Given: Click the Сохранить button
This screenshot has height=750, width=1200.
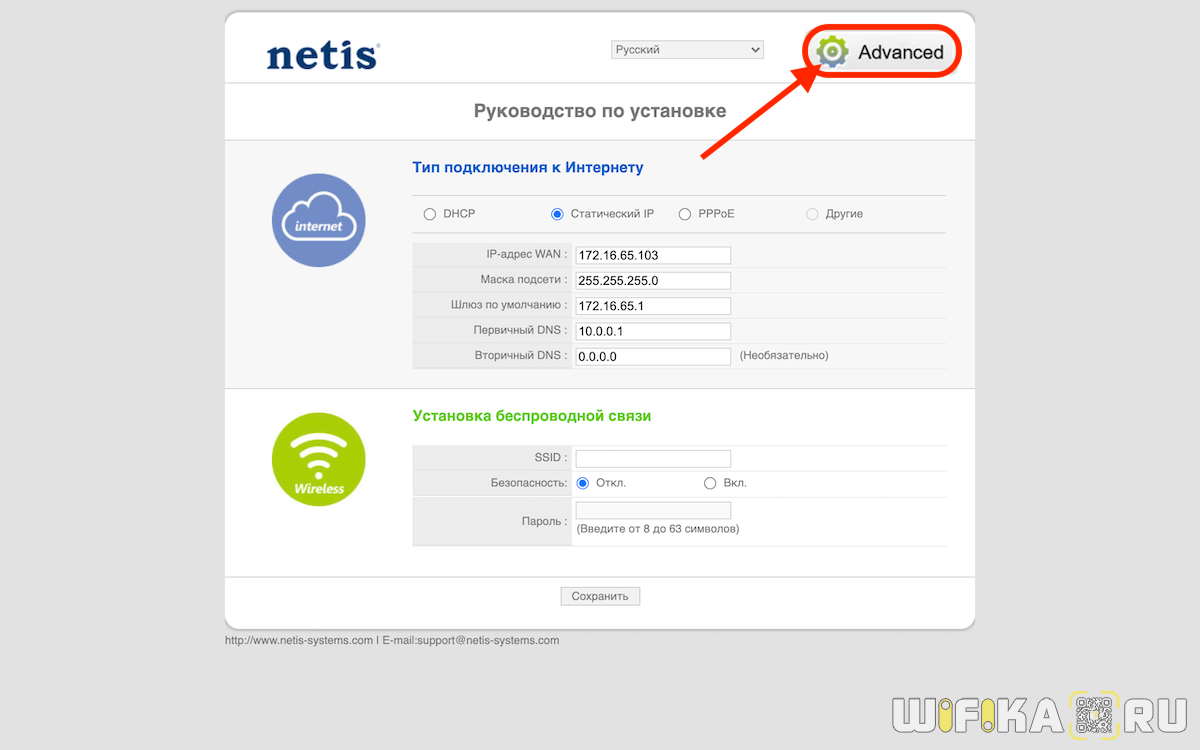Looking at the screenshot, I should (600, 596).
